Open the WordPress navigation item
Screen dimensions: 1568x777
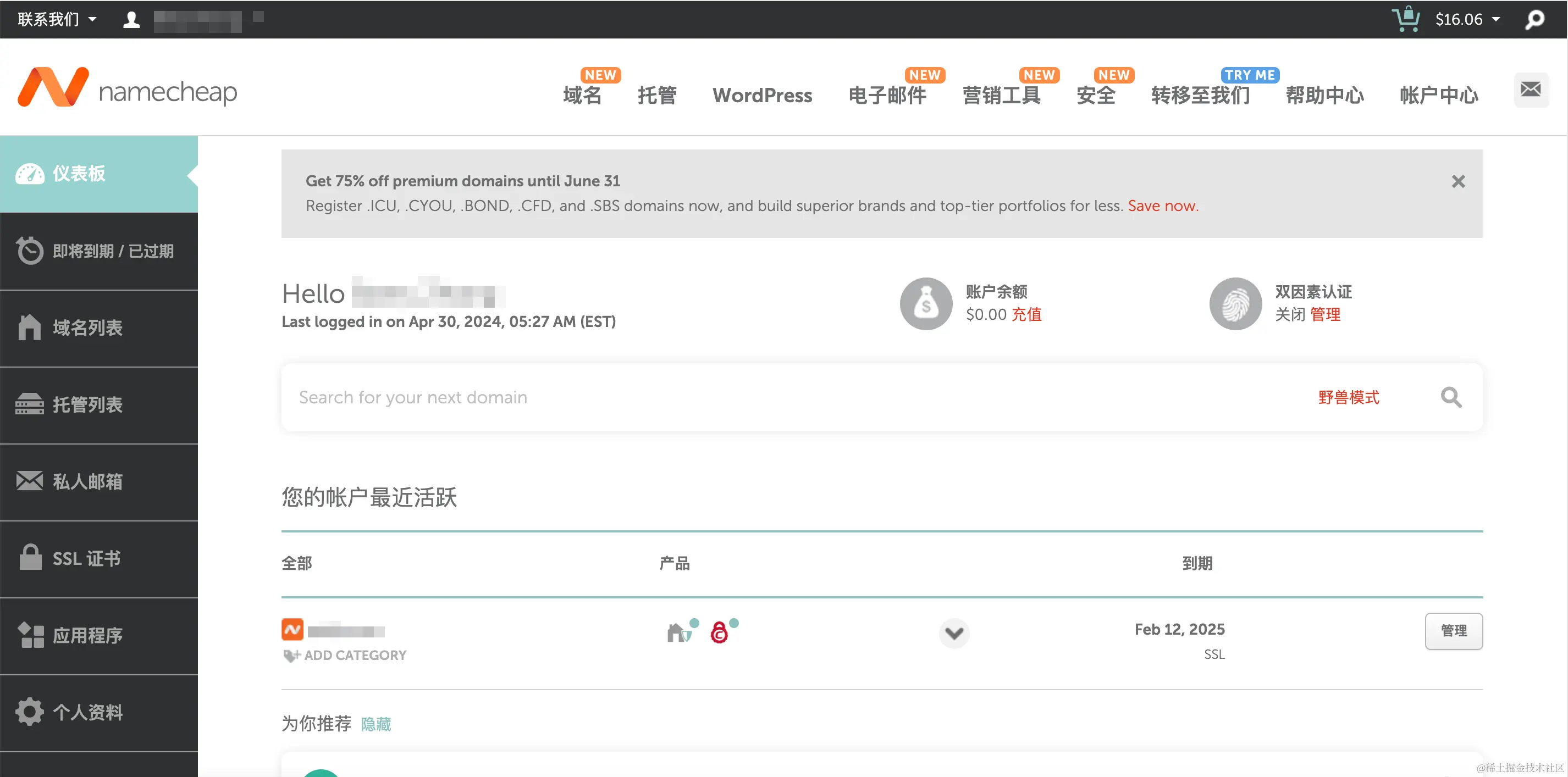click(x=762, y=95)
